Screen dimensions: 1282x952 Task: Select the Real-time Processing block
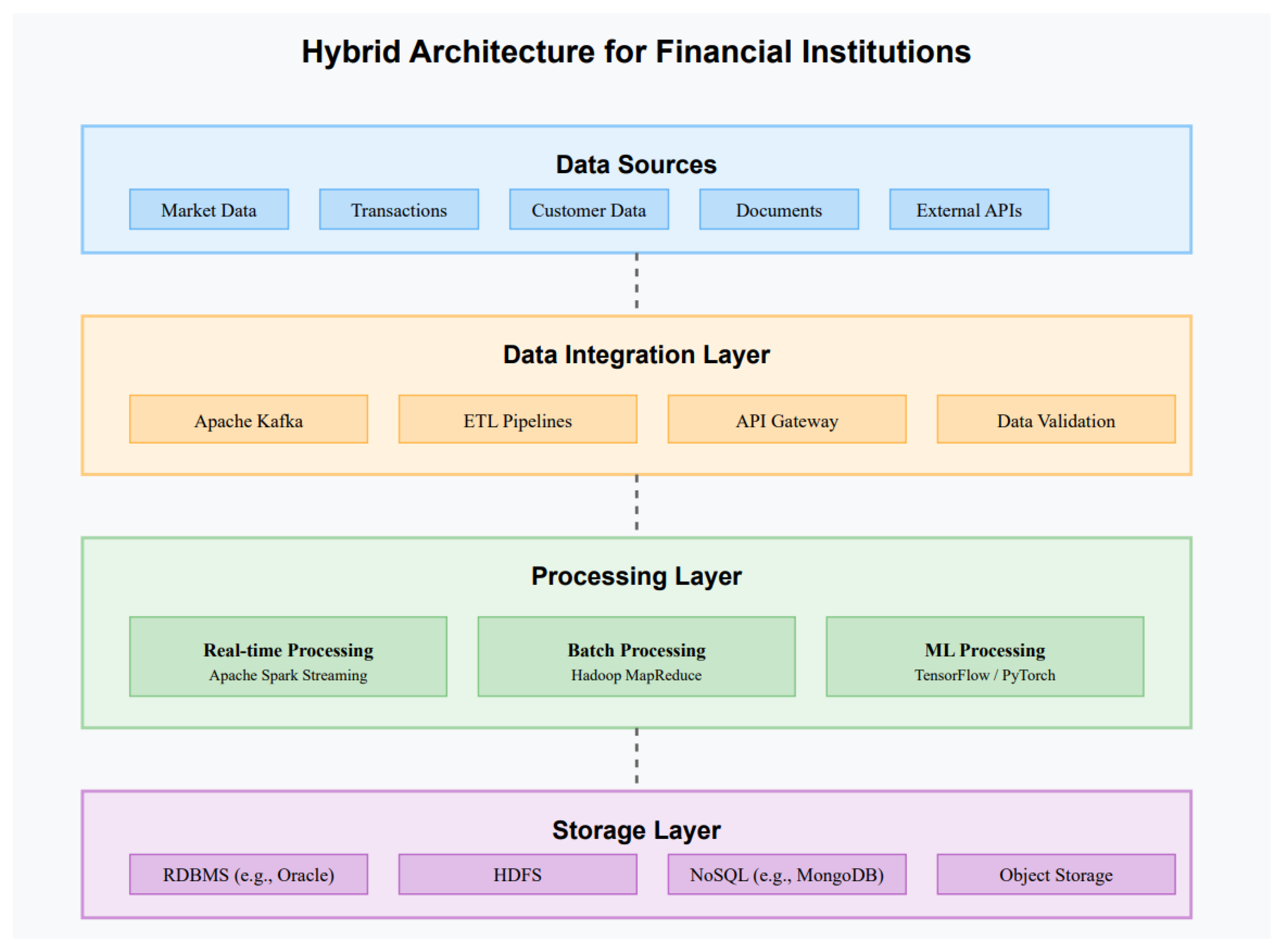point(288,657)
